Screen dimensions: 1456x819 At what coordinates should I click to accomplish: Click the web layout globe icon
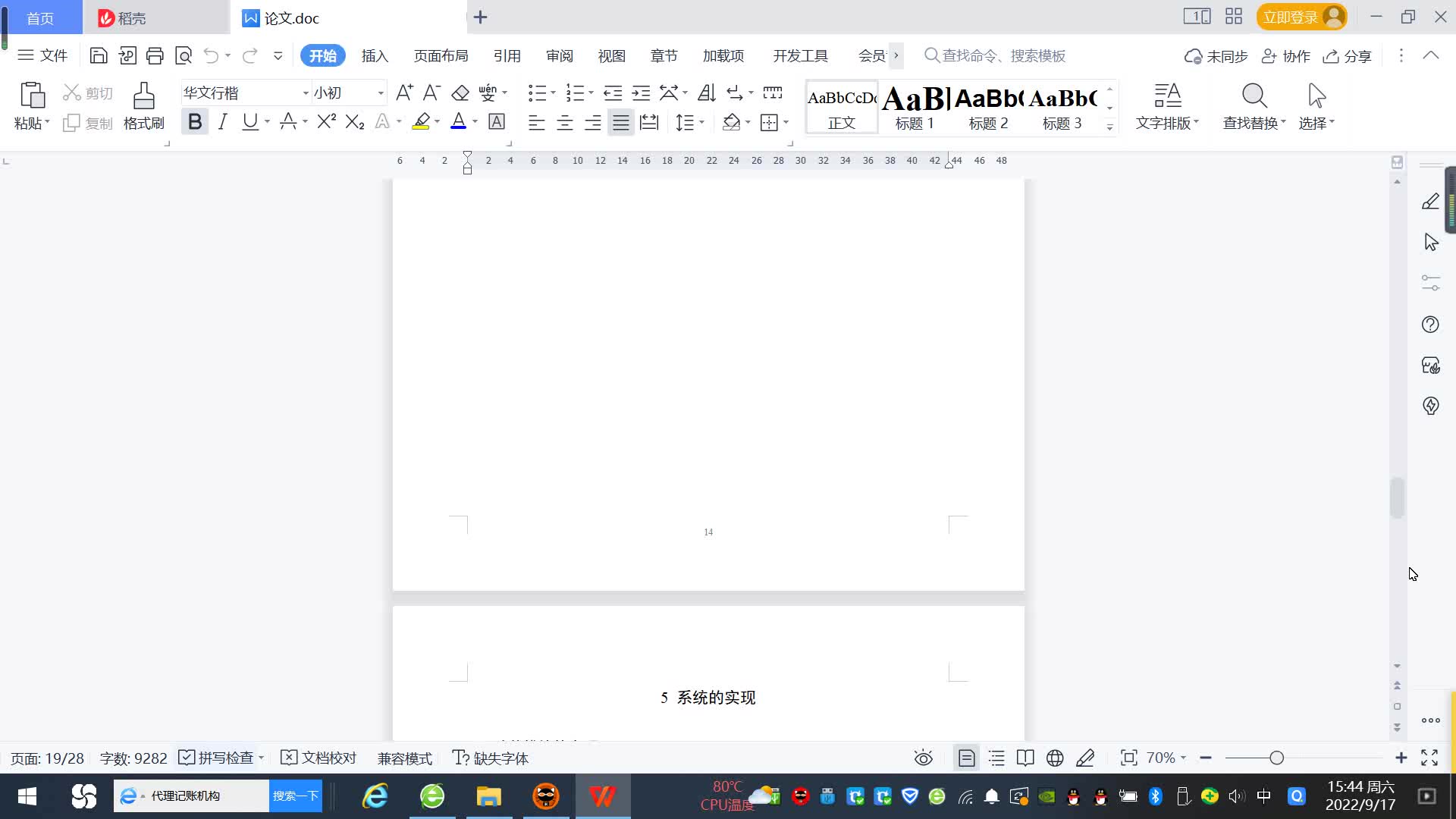[x=1055, y=758]
